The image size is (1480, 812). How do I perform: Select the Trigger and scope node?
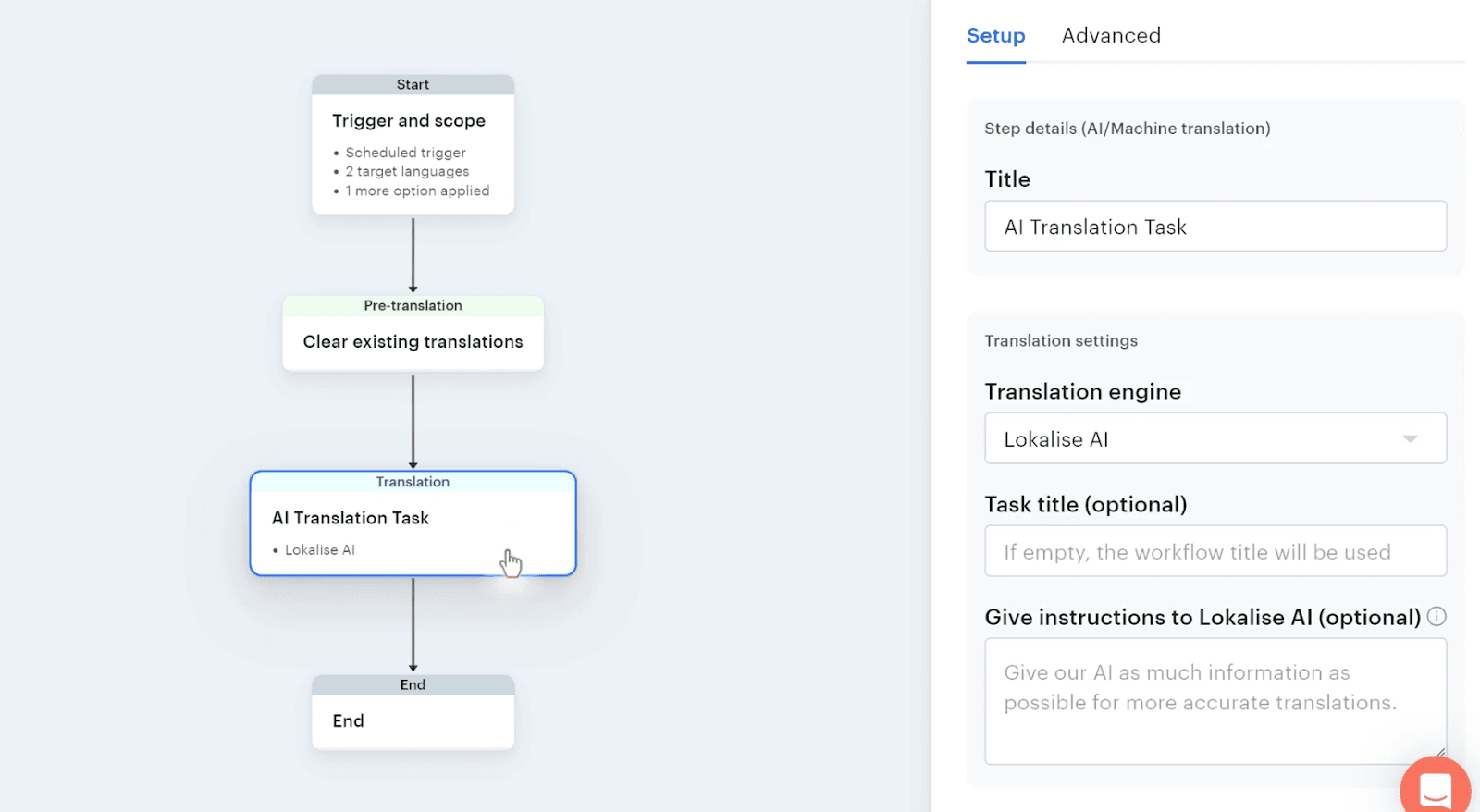409,121
